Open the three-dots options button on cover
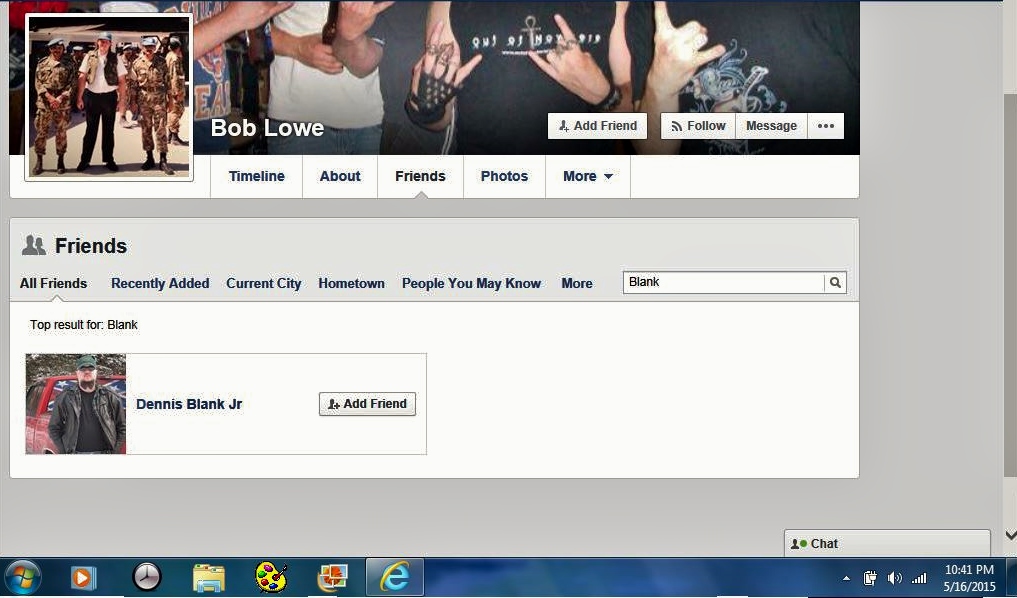Viewport: 1017px width, 598px height. [826, 126]
